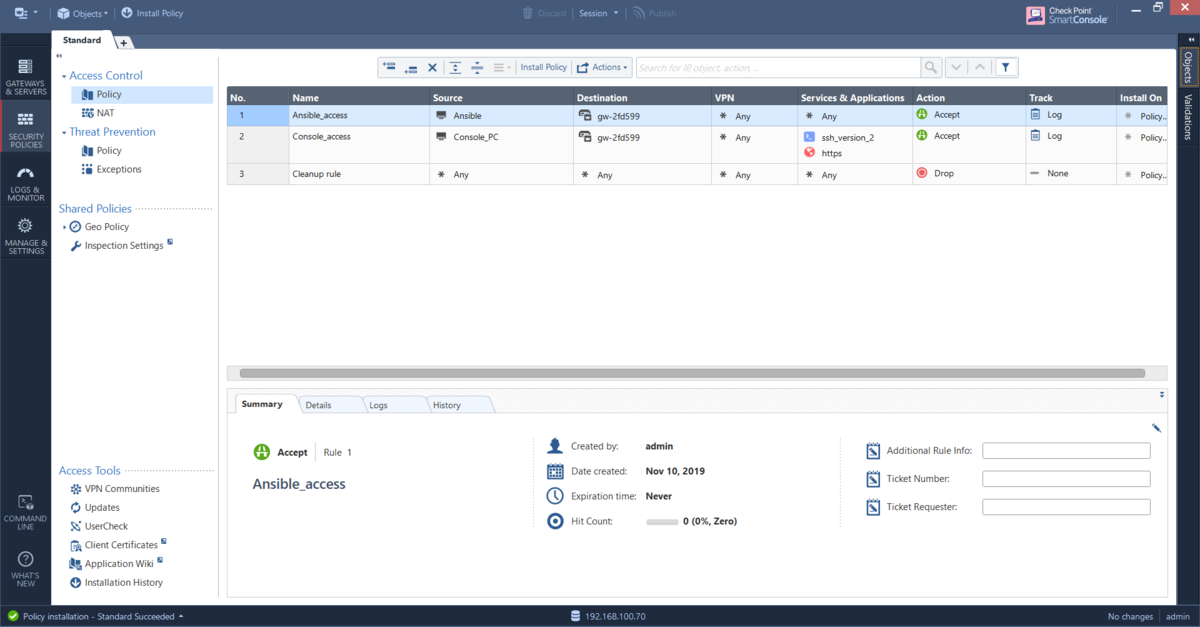The height and width of the screenshot is (627, 1200).
Task: Open the SmartConsole application menu
Action: (x=26, y=13)
